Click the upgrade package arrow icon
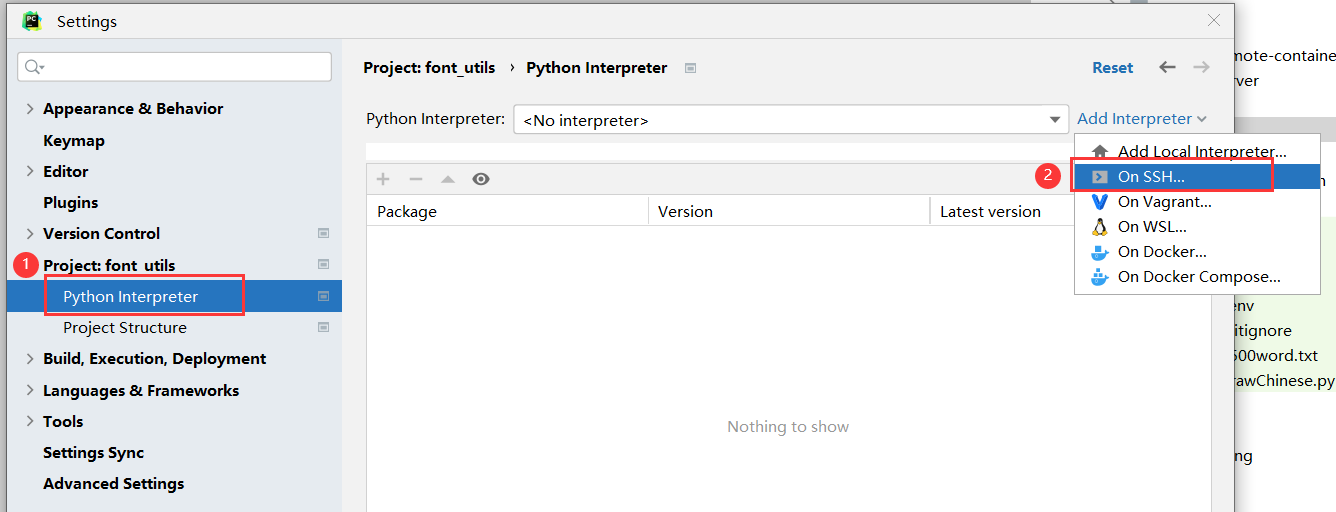 tap(448, 179)
